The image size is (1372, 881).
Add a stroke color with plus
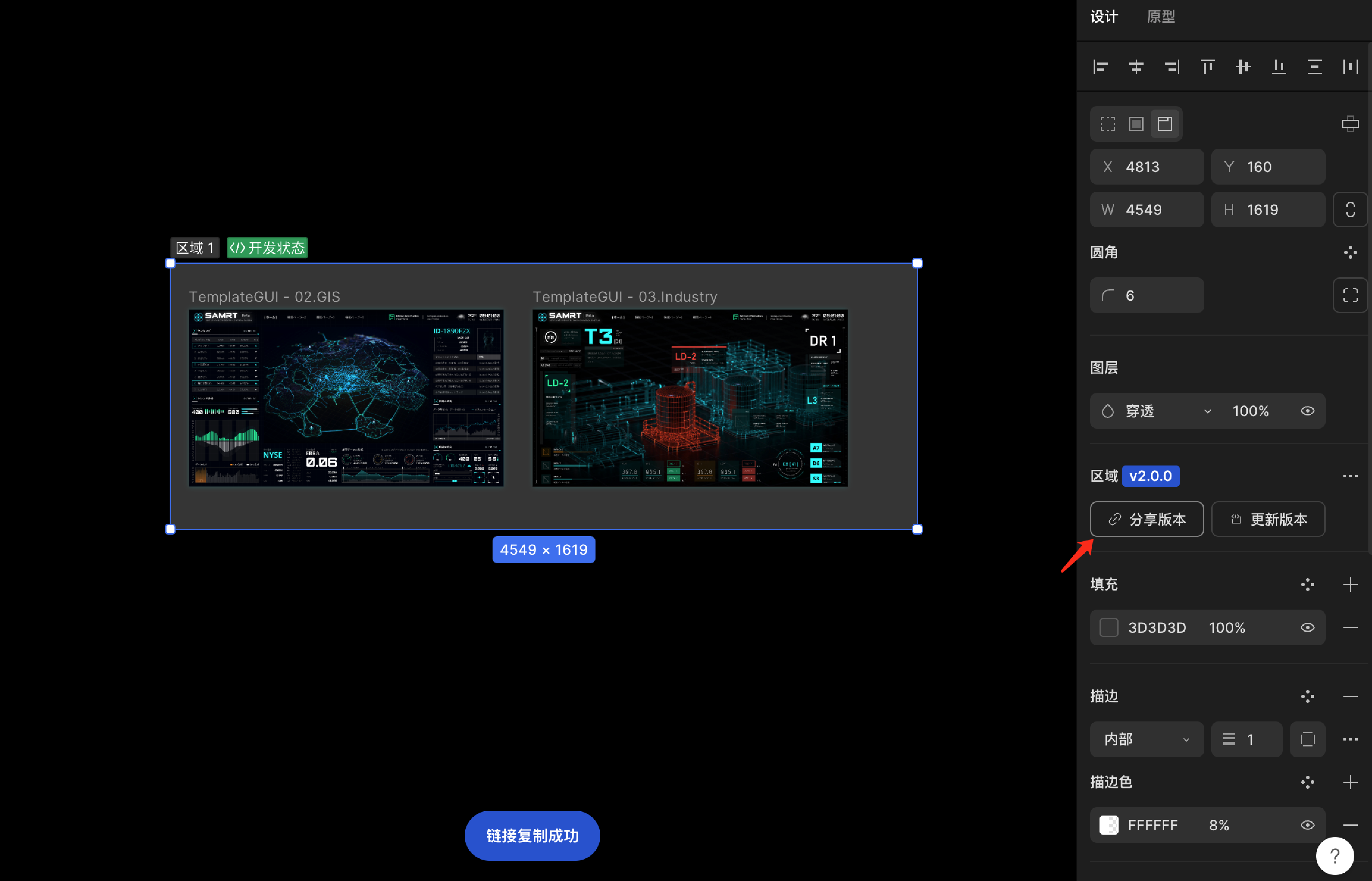1350,782
